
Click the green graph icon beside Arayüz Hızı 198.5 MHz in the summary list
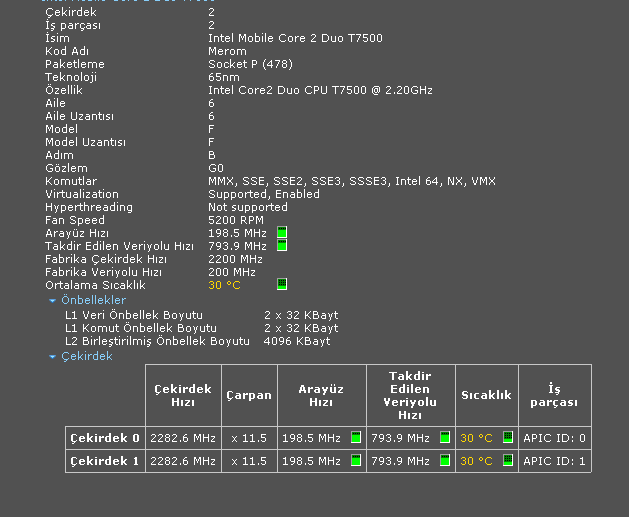(x=282, y=233)
